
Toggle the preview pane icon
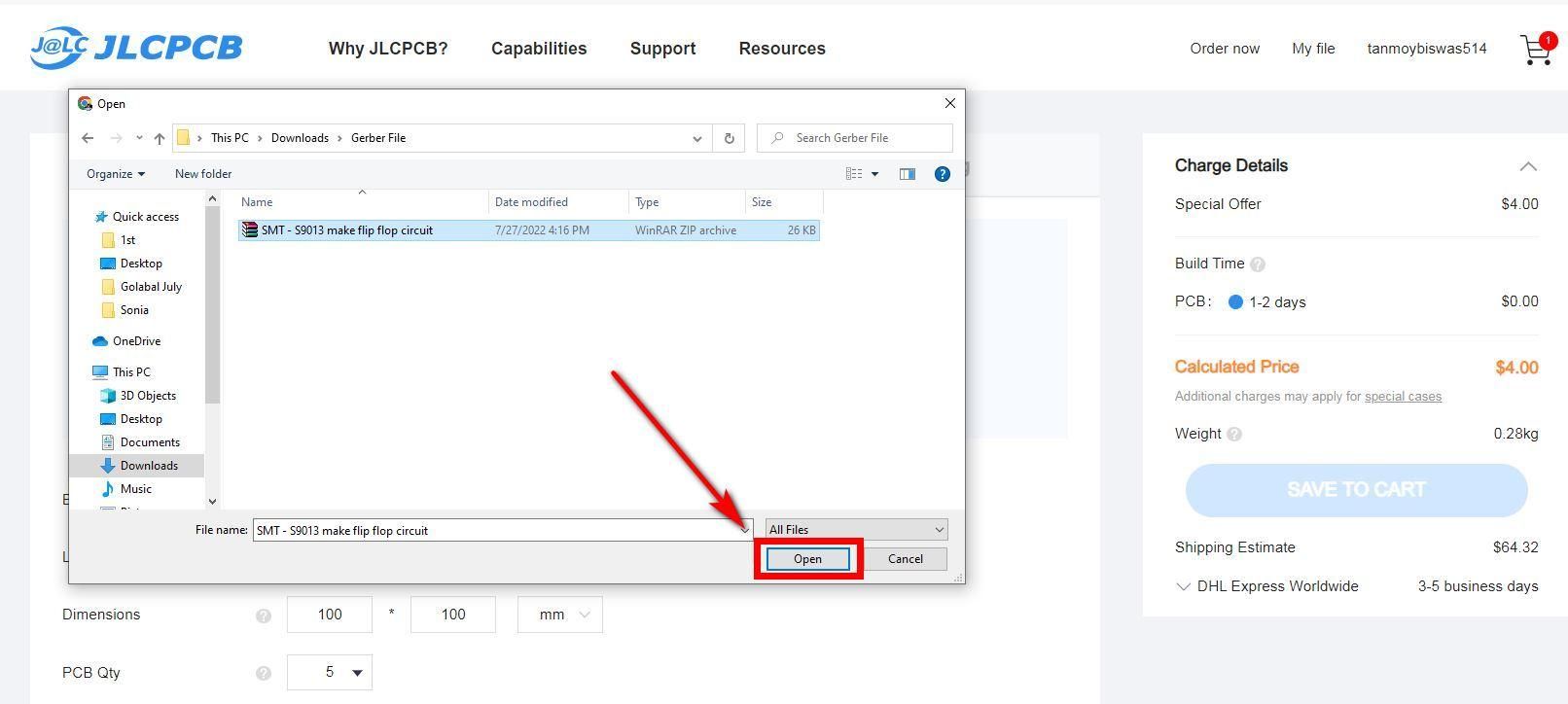coord(907,174)
